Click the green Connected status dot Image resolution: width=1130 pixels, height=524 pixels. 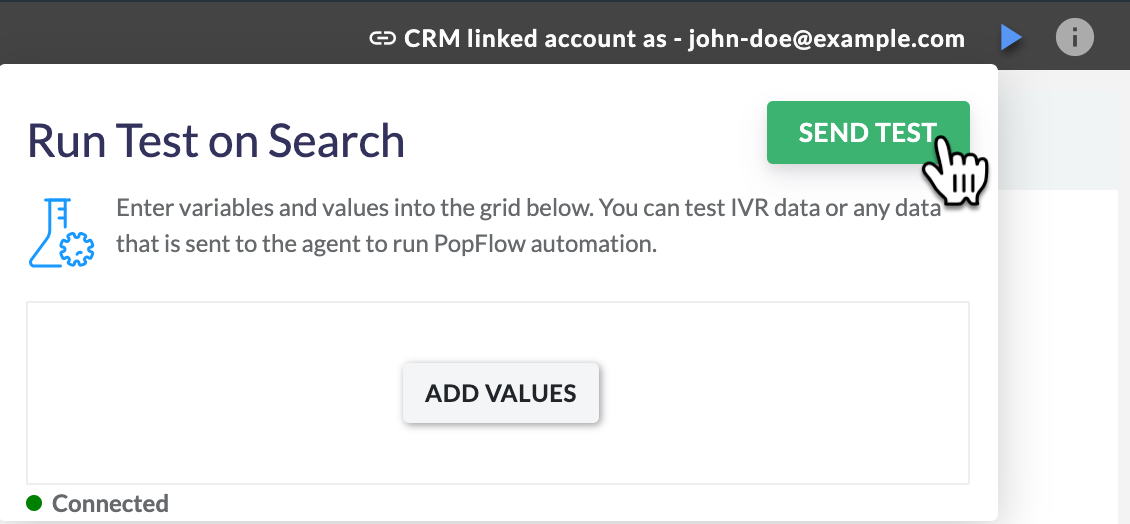(x=34, y=502)
